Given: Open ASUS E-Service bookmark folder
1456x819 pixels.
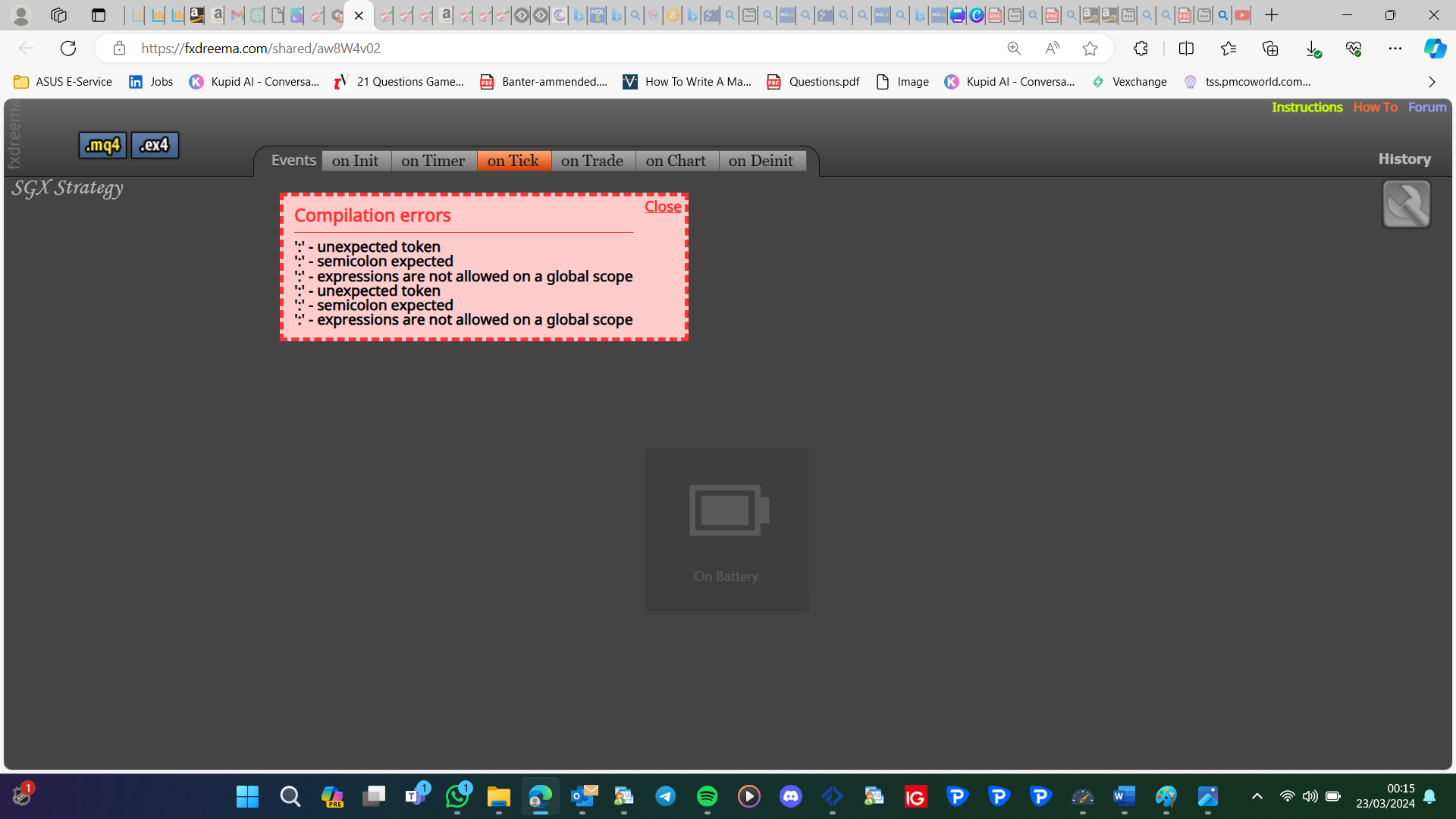Looking at the screenshot, I should tap(63, 82).
